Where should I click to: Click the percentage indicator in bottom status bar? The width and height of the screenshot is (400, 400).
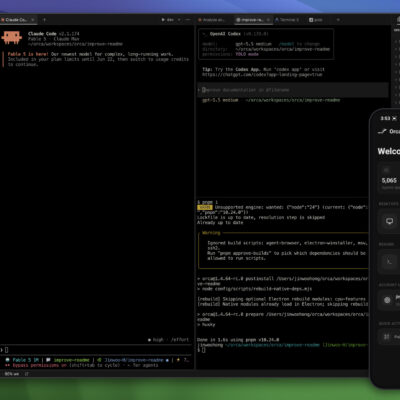tap(12, 374)
